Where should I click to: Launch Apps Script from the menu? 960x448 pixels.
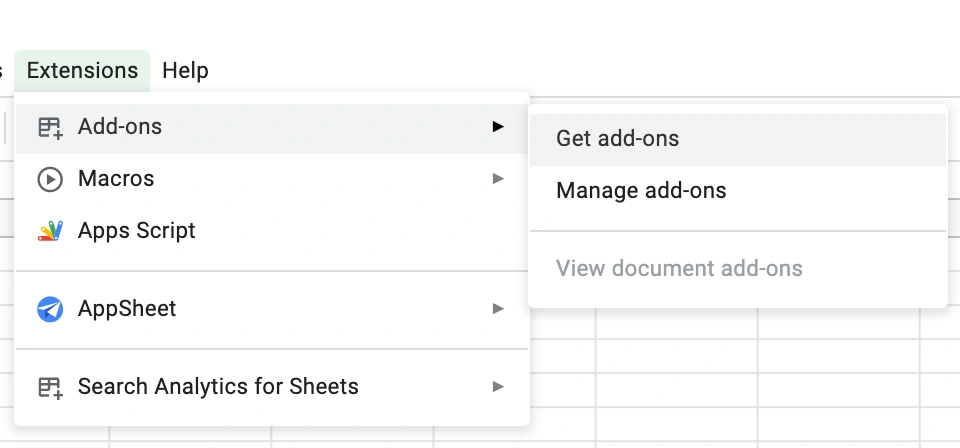pyautogui.click(x=136, y=231)
